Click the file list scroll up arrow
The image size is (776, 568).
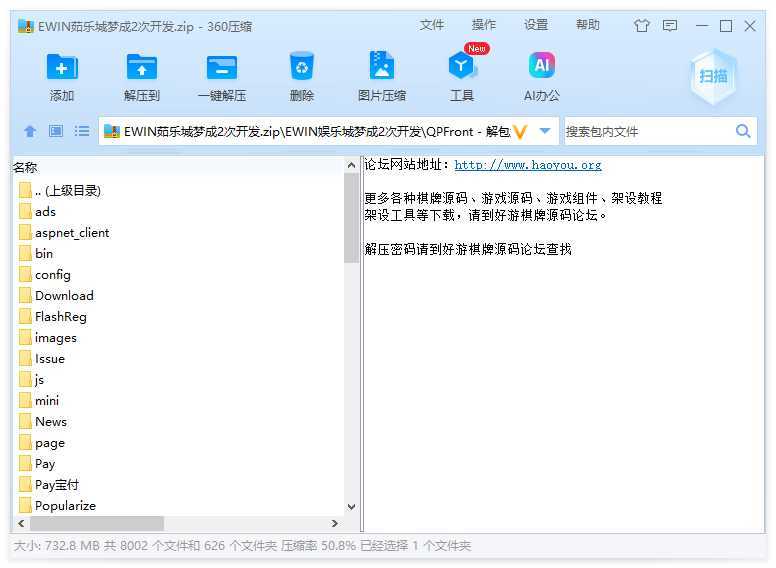click(x=351, y=165)
